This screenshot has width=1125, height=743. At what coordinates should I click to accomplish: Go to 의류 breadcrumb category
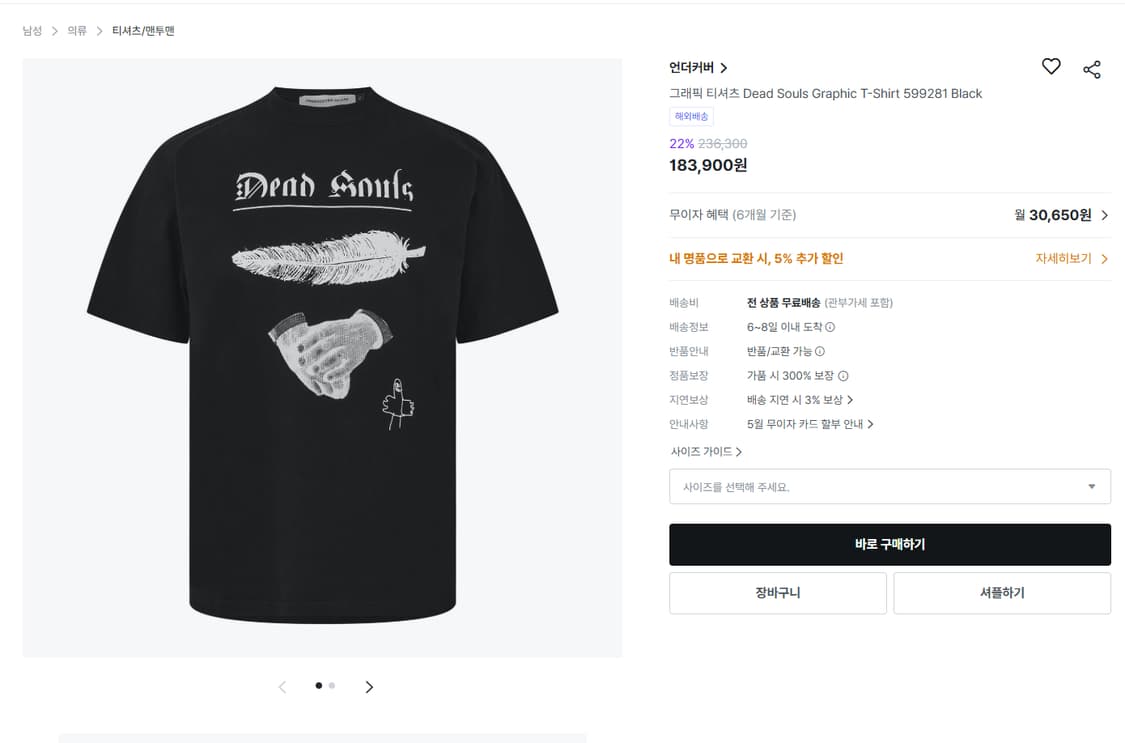pos(77,31)
